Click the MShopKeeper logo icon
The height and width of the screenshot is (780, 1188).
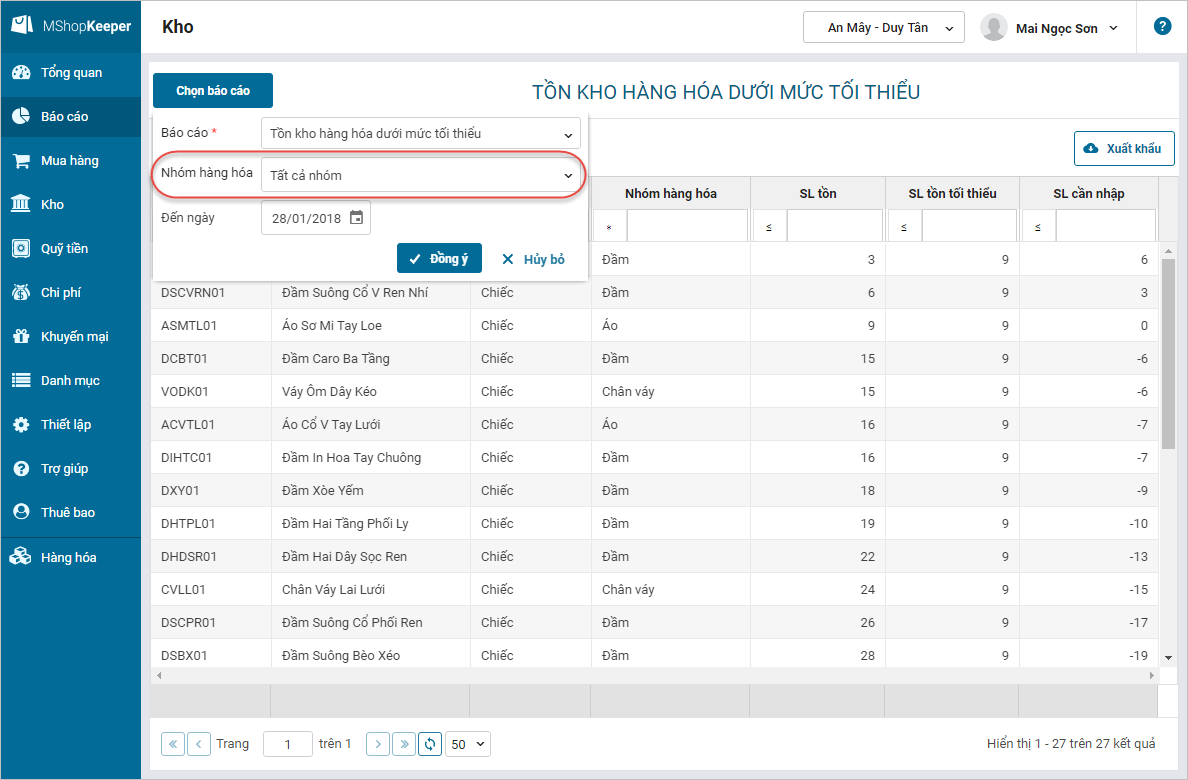[x=21, y=26]
